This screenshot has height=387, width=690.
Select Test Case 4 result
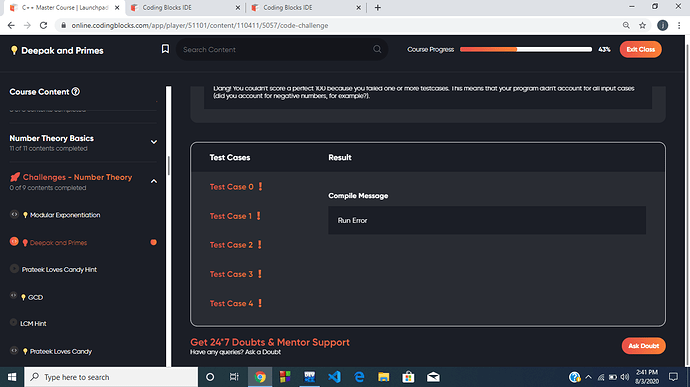(x=236, y=303)
